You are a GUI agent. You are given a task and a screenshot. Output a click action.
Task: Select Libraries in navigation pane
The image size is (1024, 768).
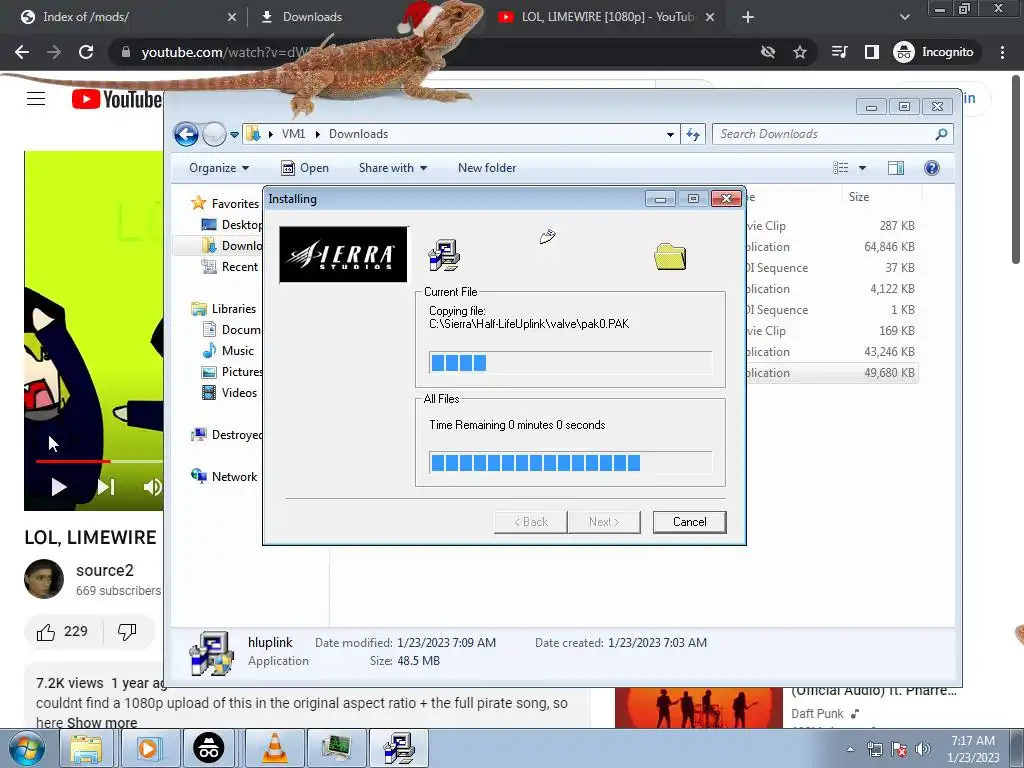coord(223,309)
